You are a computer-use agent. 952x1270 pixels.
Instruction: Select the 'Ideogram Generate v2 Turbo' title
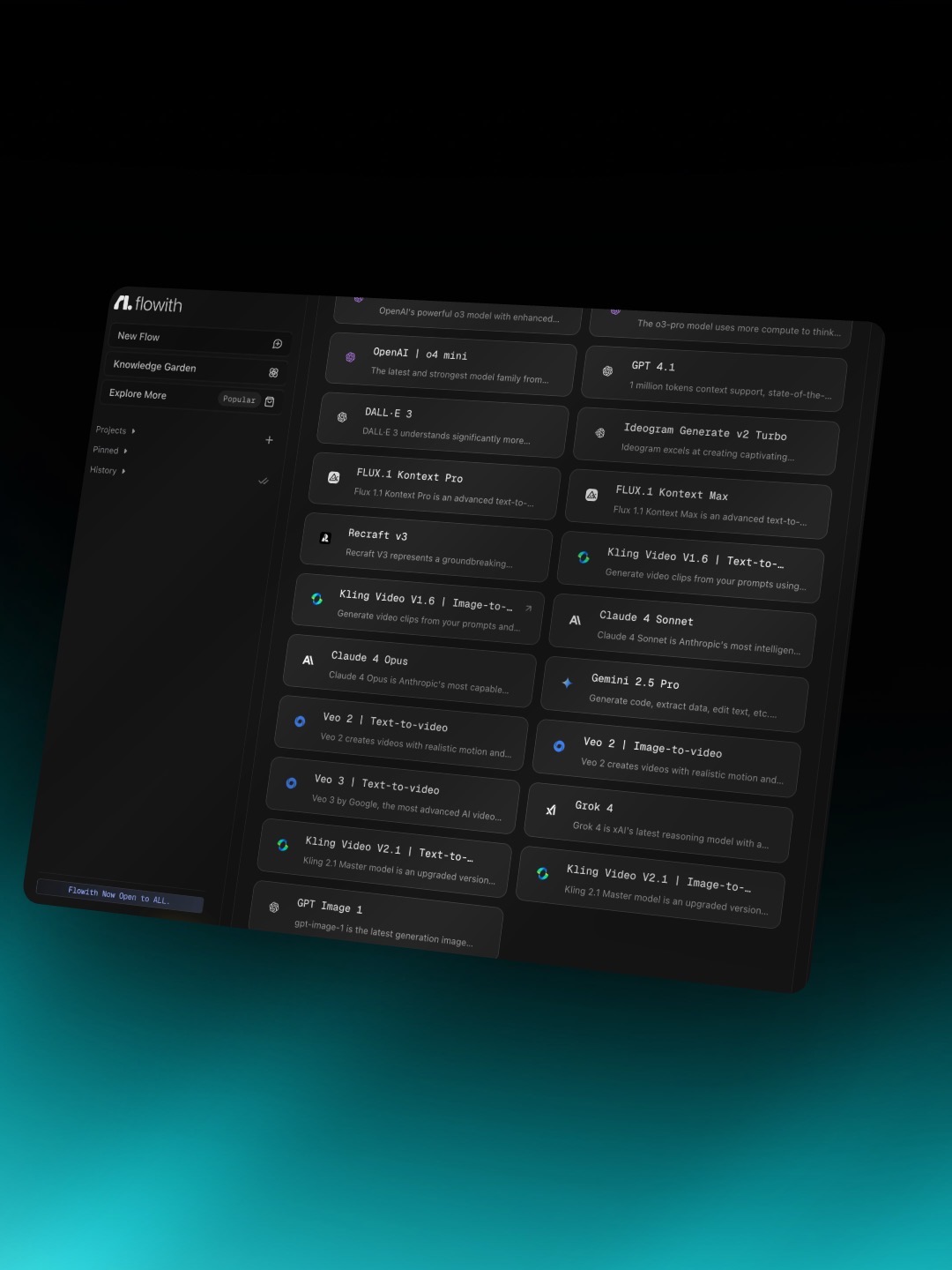tap(705, 432)
